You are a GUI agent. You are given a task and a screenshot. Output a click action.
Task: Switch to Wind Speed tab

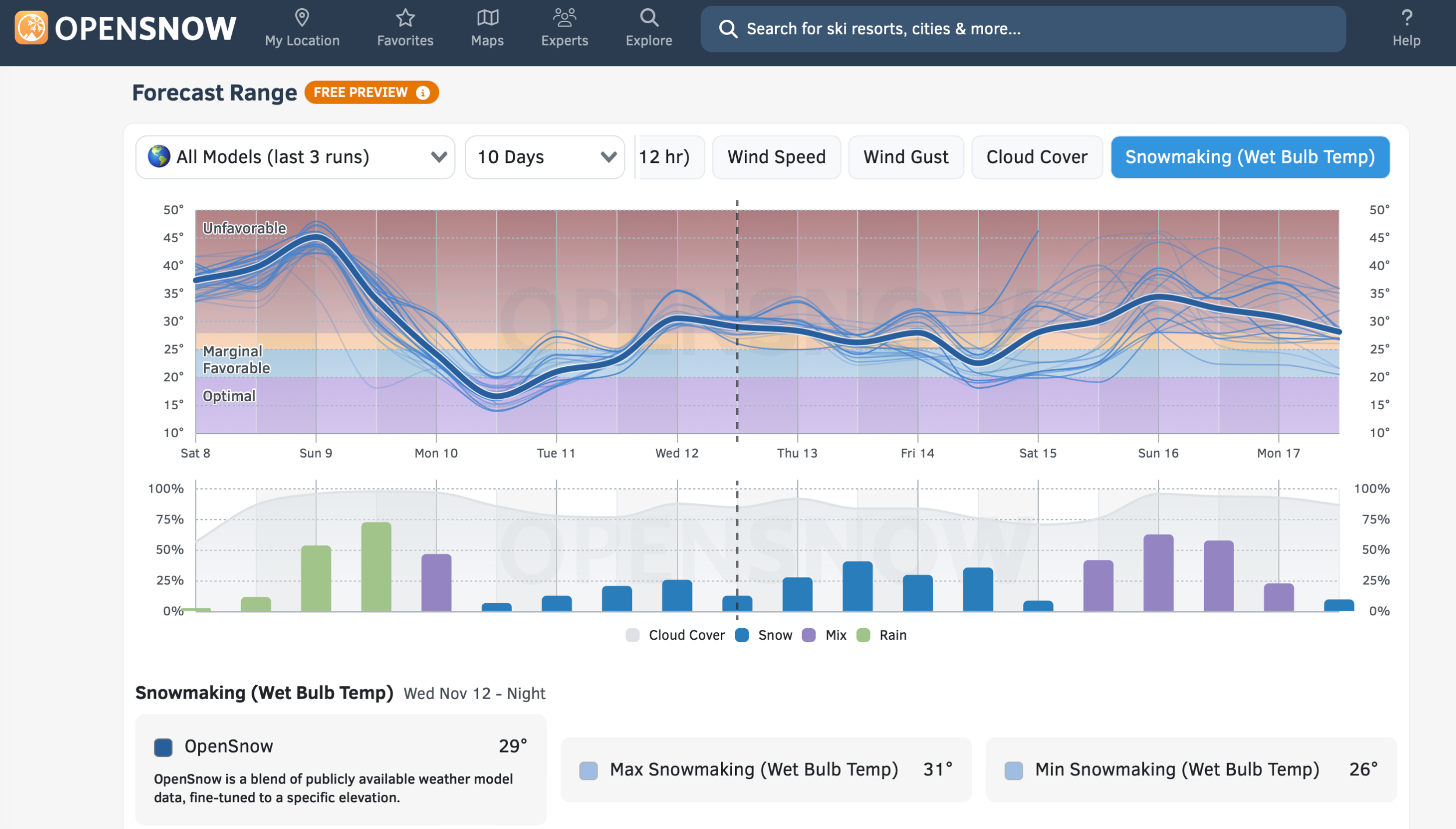(x=776, y=157)
